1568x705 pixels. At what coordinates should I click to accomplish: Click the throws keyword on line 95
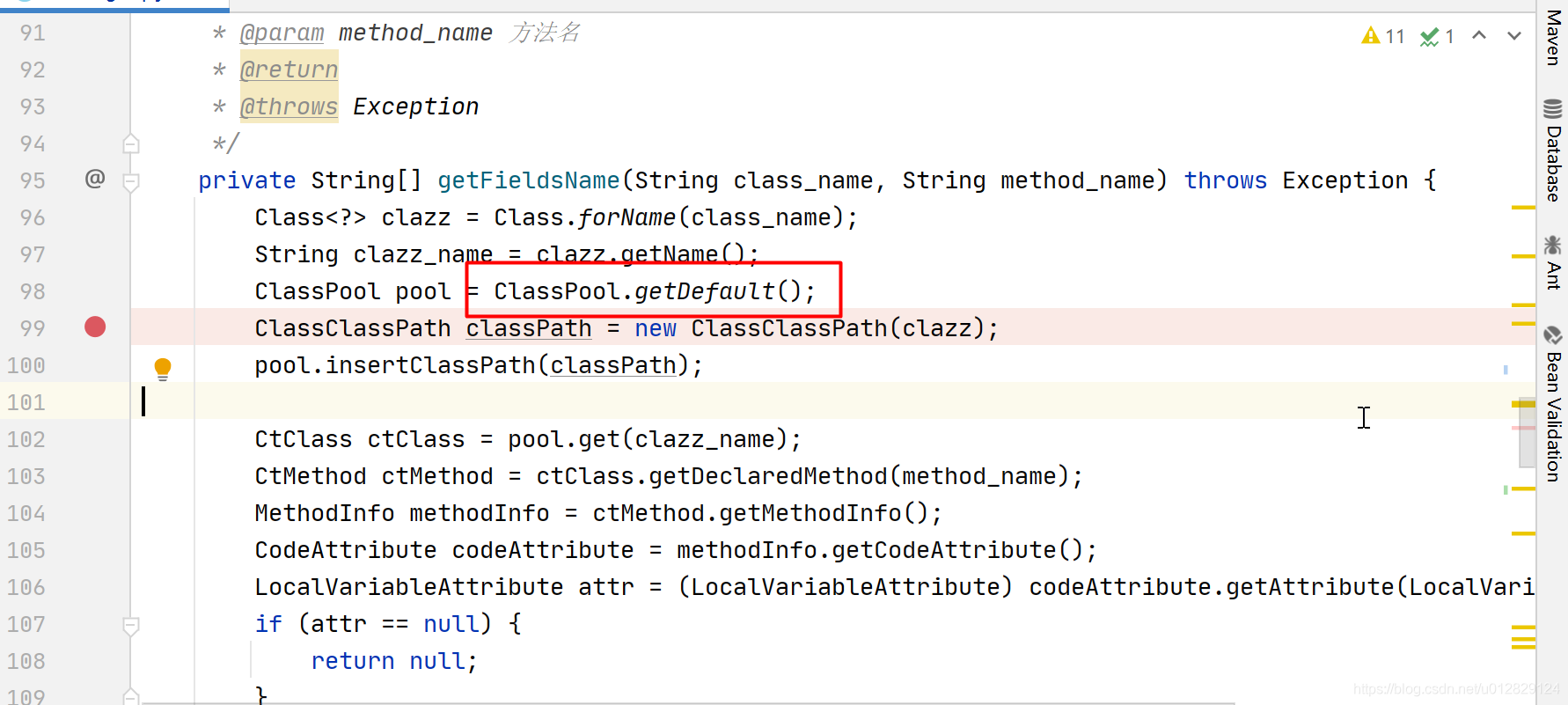pos(1226,180)
